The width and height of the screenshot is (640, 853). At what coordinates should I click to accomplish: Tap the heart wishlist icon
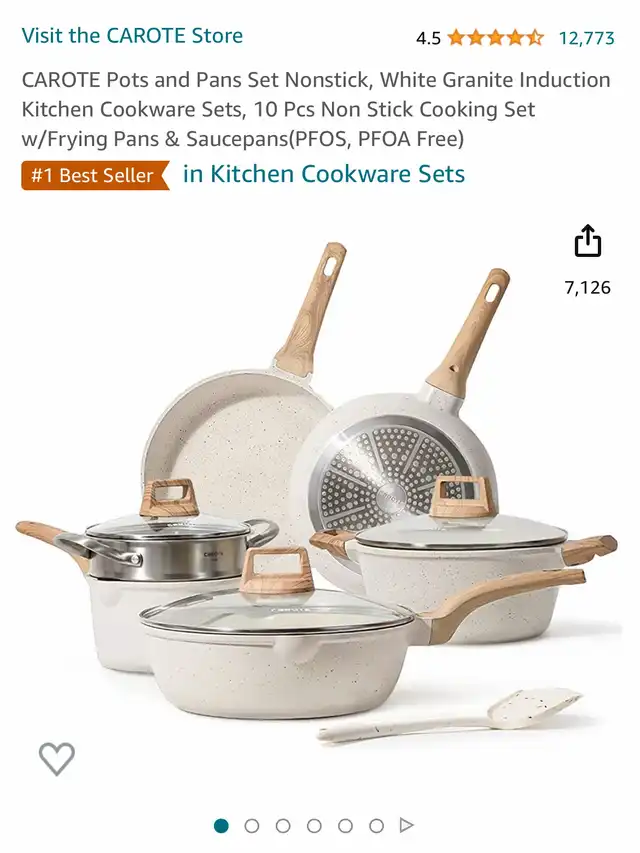click(x=57, y=758)
